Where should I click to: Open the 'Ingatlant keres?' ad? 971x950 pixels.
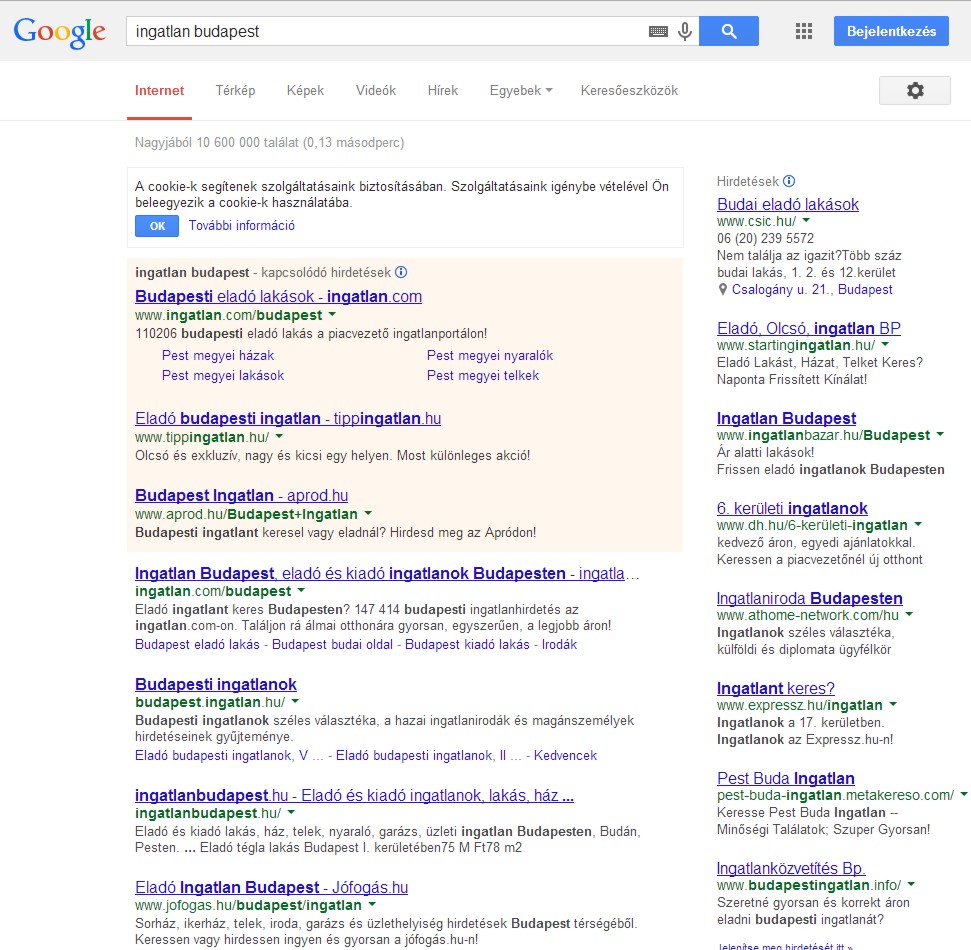pyautogui.click(x=776, y=687)
